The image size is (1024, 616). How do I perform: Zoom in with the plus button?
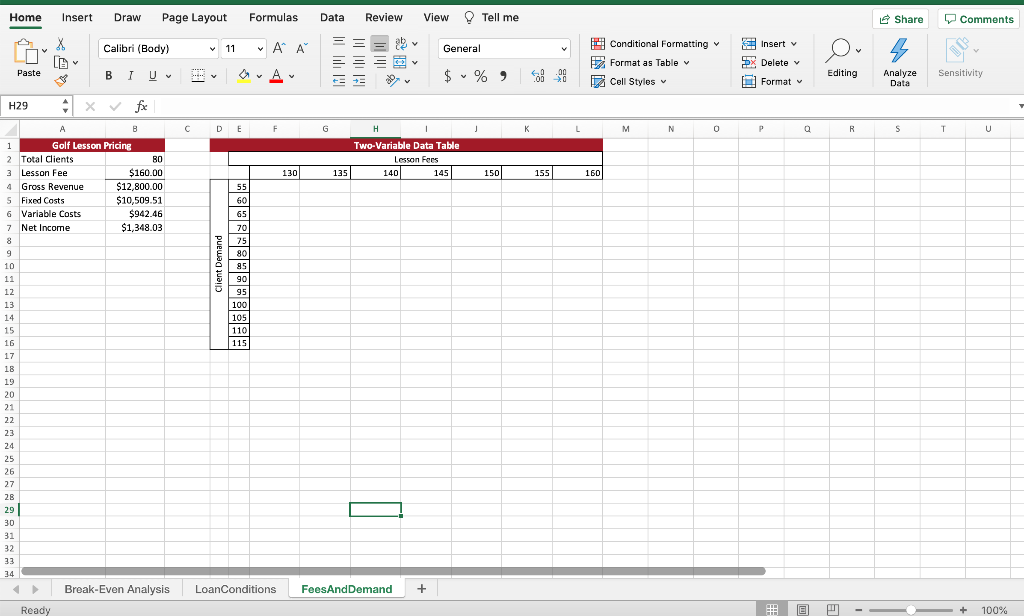coord(963,610)
